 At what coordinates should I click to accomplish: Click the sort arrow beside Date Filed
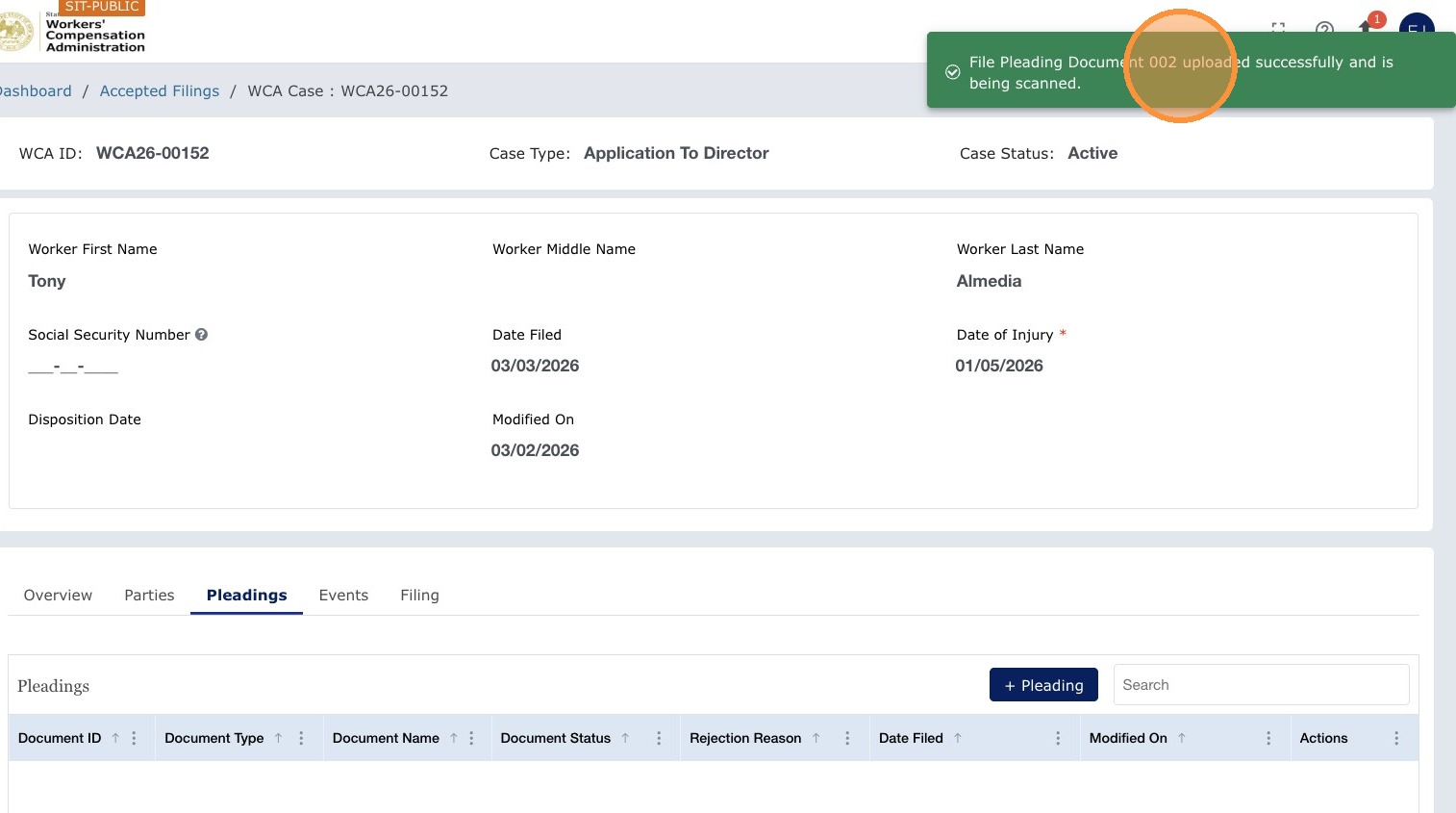958,738
